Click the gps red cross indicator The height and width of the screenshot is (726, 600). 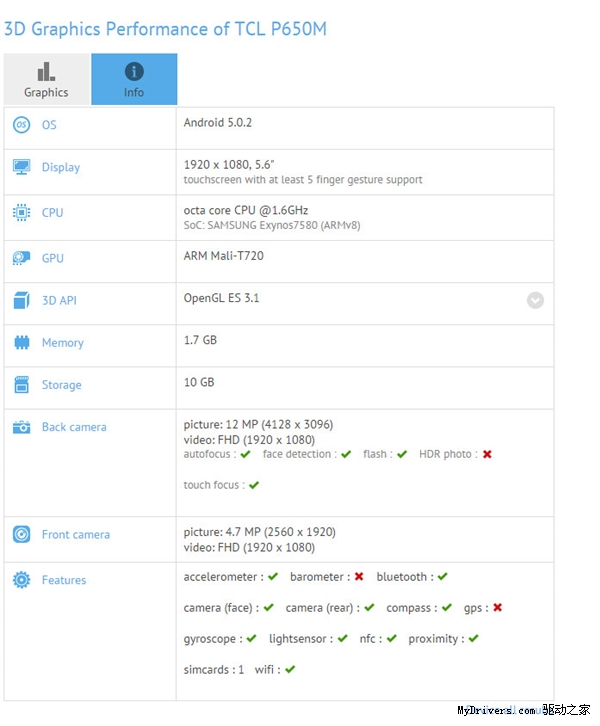(498, 607)
